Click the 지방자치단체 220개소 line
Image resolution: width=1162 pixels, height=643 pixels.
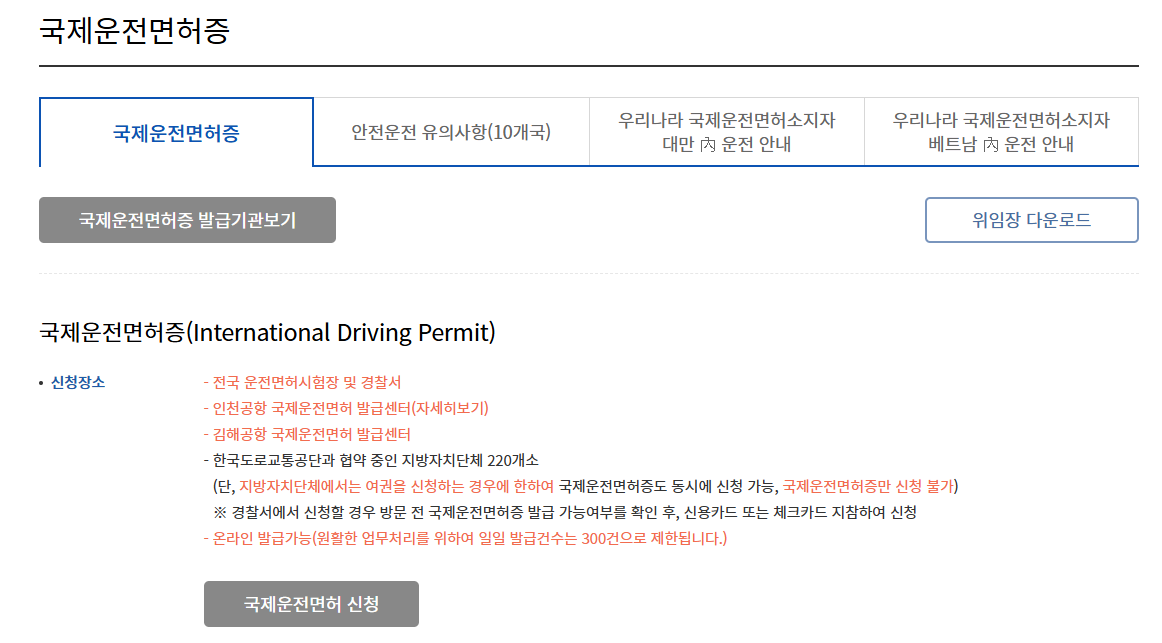[x=371, y=460]
